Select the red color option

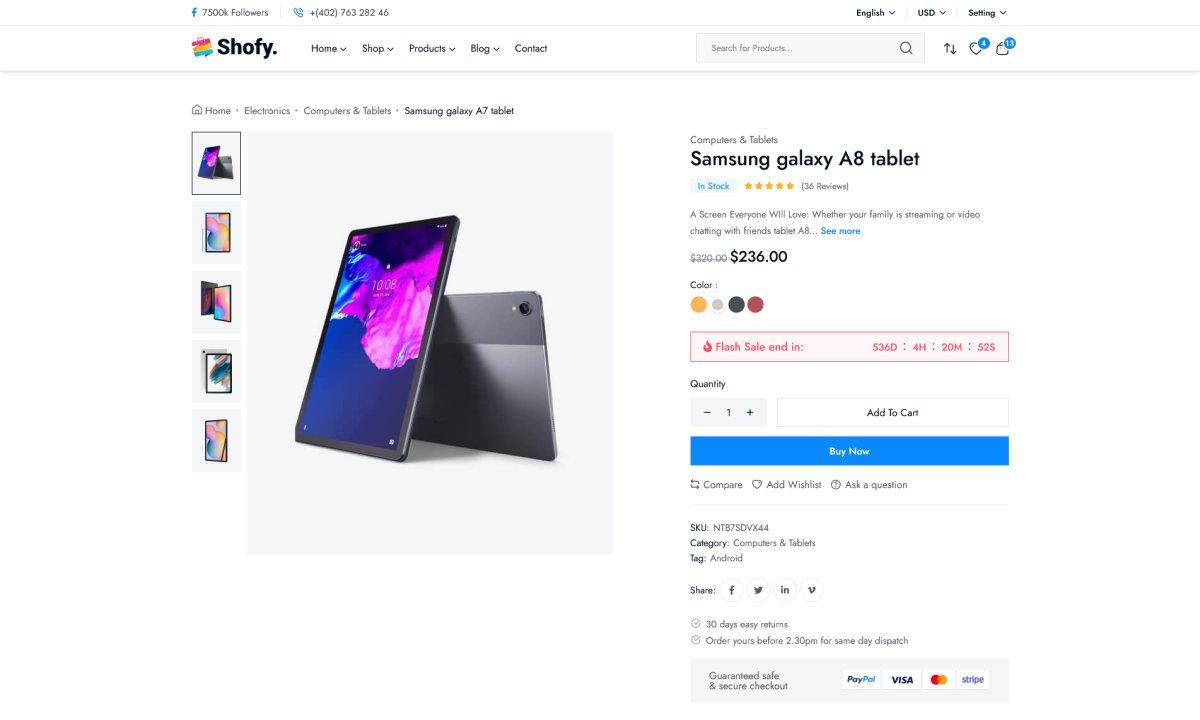coord(755,305)
